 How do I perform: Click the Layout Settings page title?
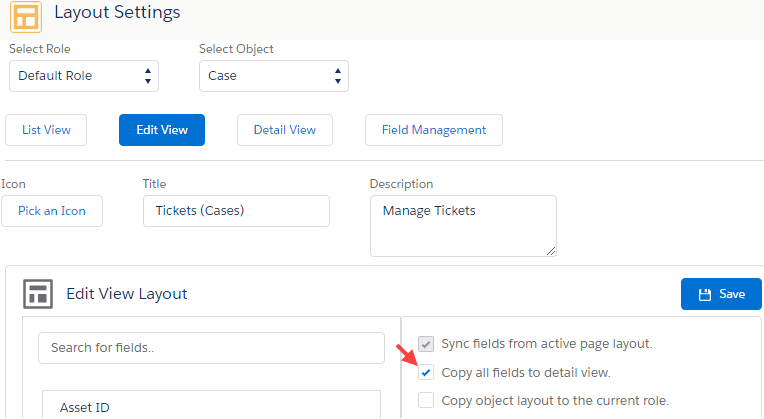117,13
